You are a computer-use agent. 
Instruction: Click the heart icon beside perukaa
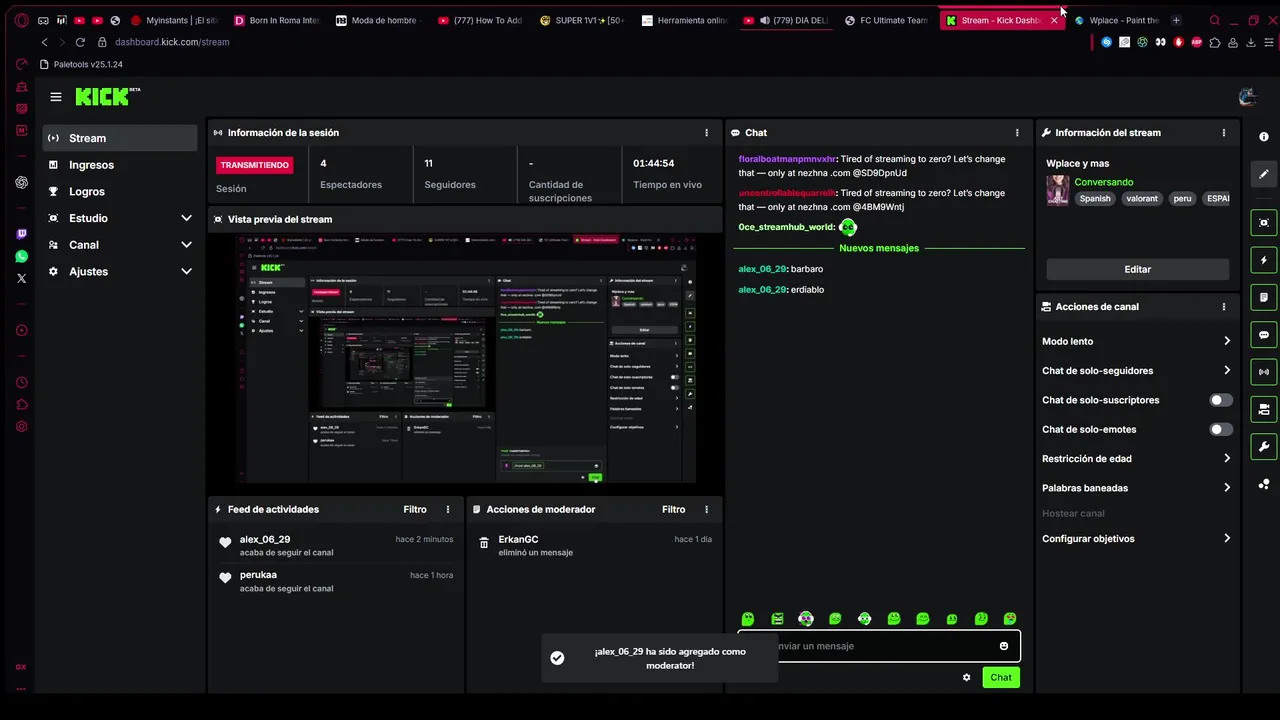[x=225, y=578]
